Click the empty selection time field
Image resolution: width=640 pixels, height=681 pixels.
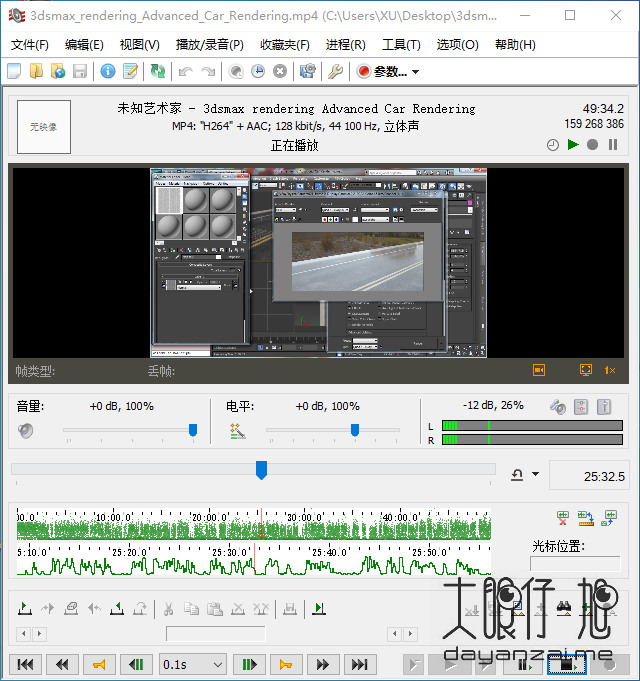(x=215, y=634)
